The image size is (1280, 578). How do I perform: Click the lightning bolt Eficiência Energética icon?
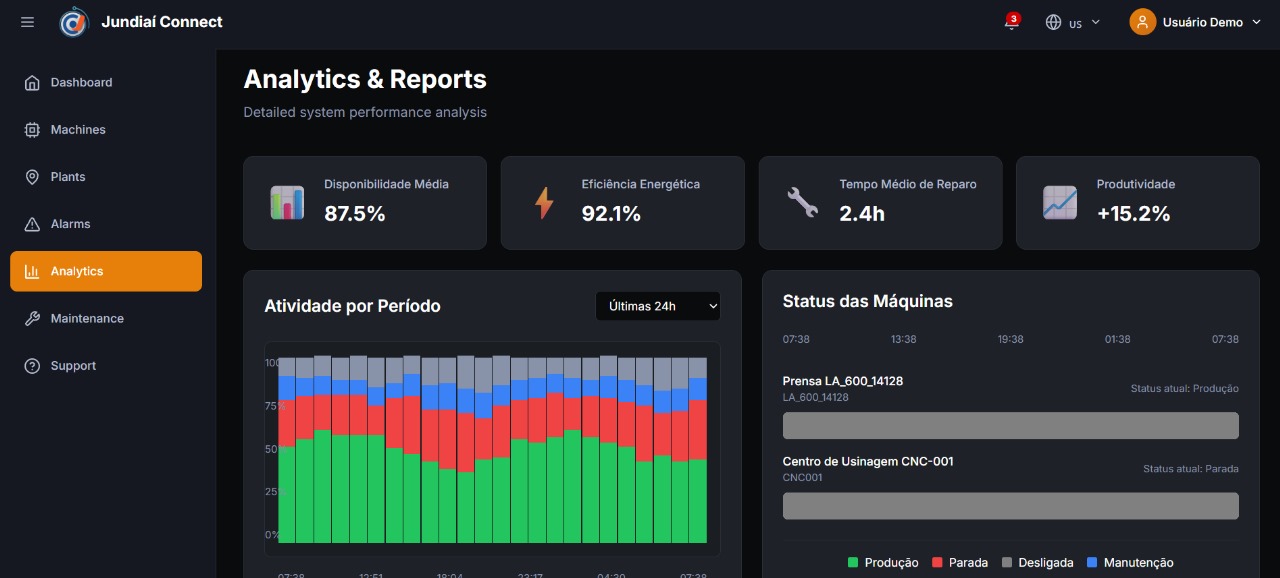544,203
